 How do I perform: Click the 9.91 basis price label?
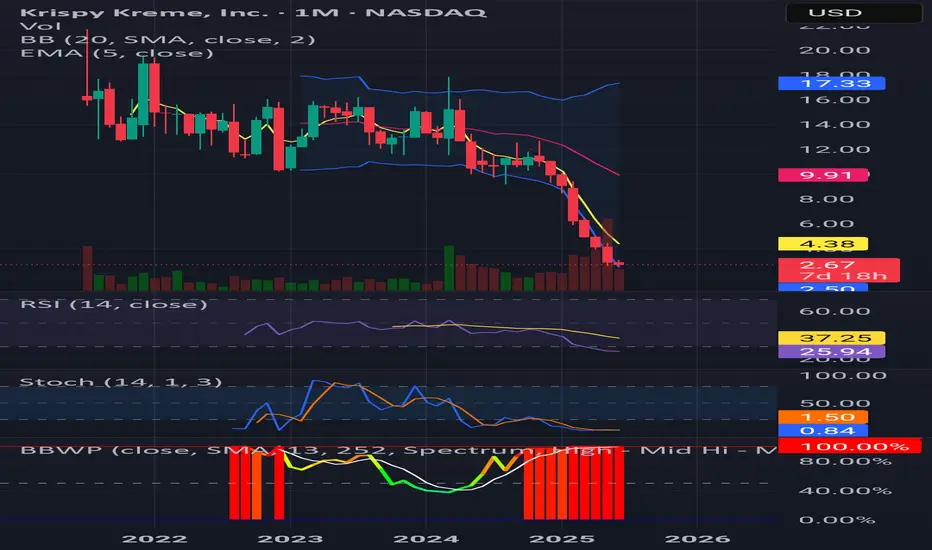point(823,175)
